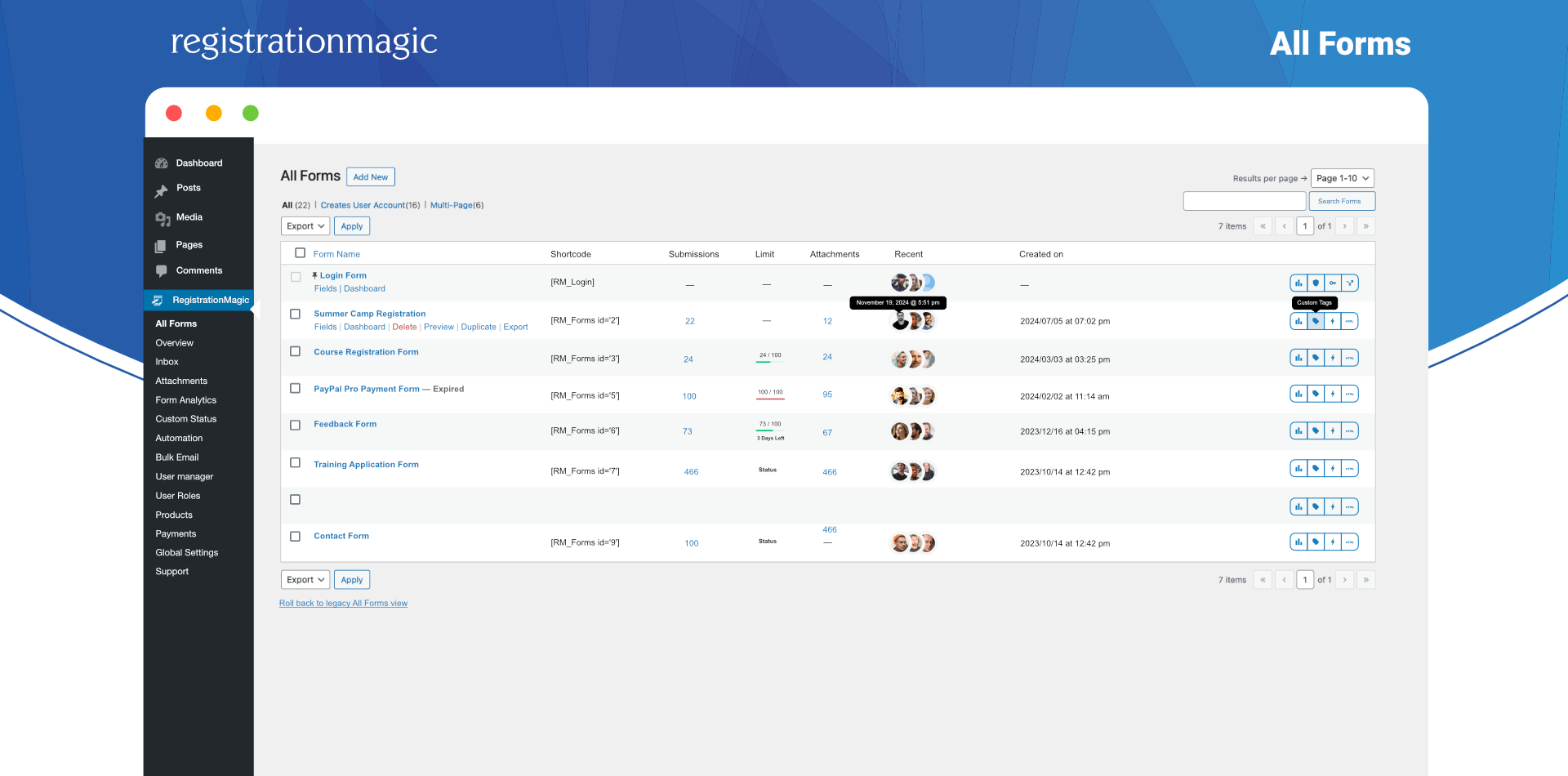Click the Search Forms button
The width and height of the screenshot is (1568, 776).
1342,201
